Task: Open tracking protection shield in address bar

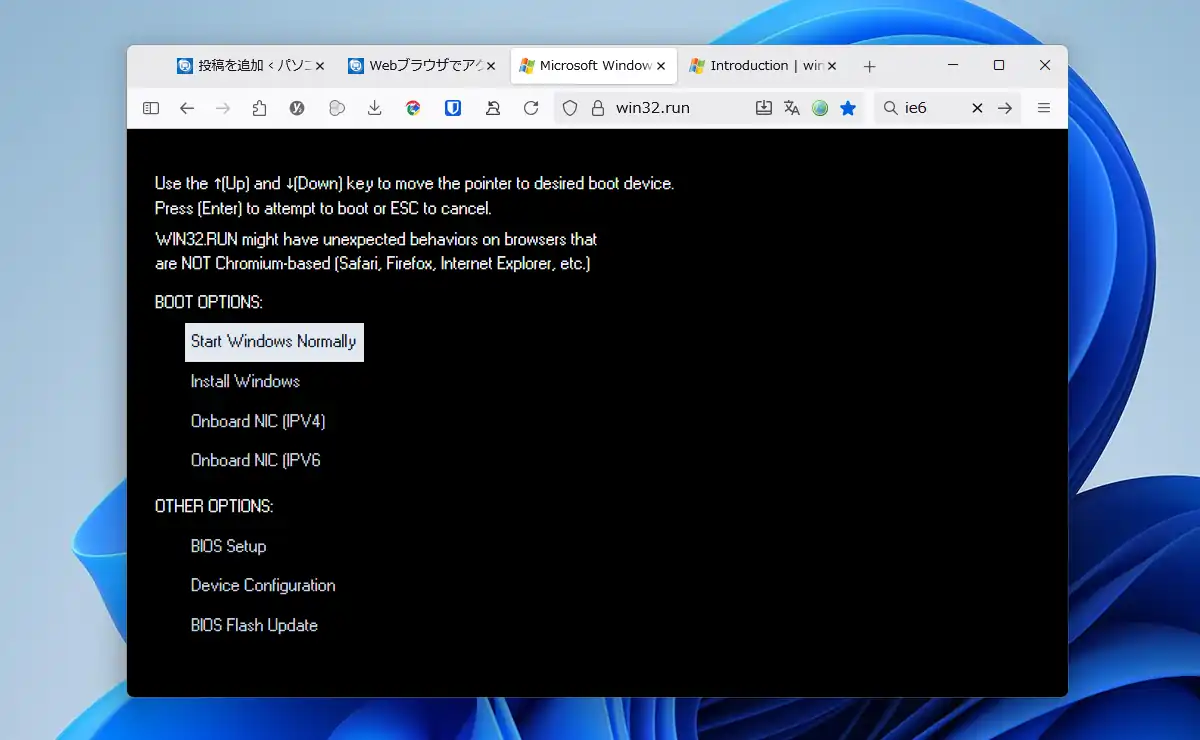Action: point(570,108)
